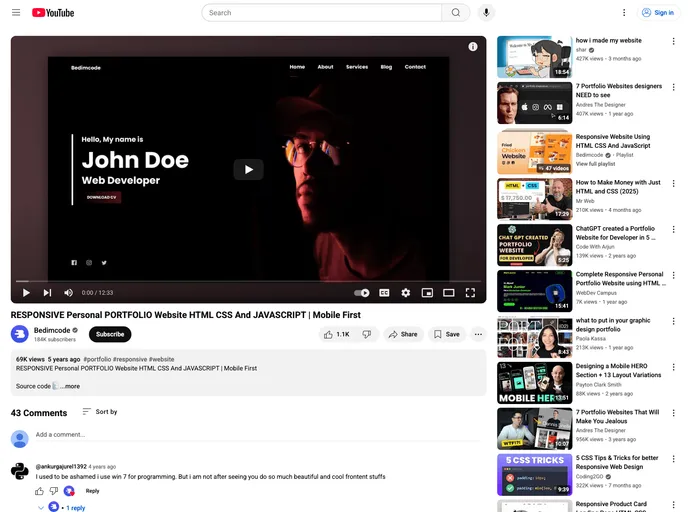Mute the video volume speaker icon

pyautogui.click(x=68, y=293)
